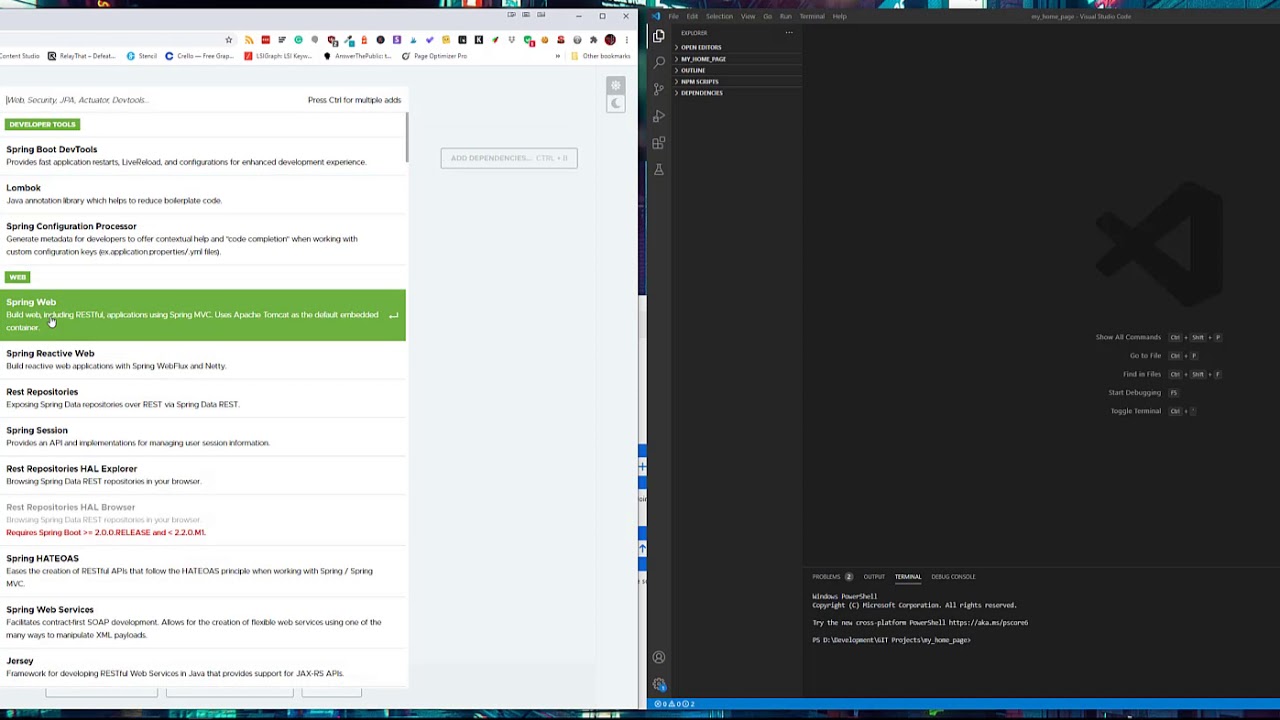The height and width of the screenshot is (720, 1280).
Task: Switch to the DEBUG CONSOLE tab
Action: click(x=953, y=577)
